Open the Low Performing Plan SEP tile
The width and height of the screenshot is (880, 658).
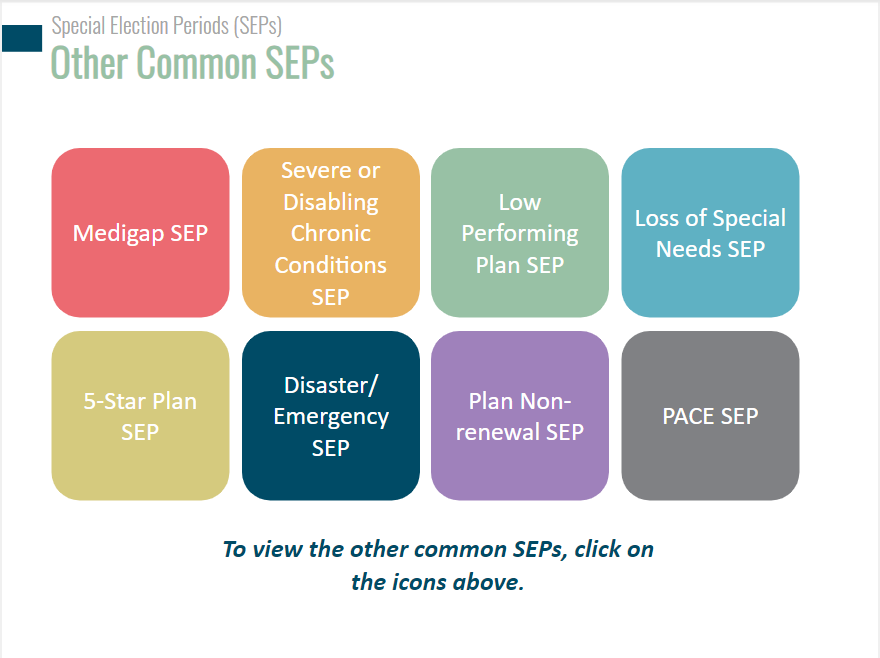pos(520,232)
